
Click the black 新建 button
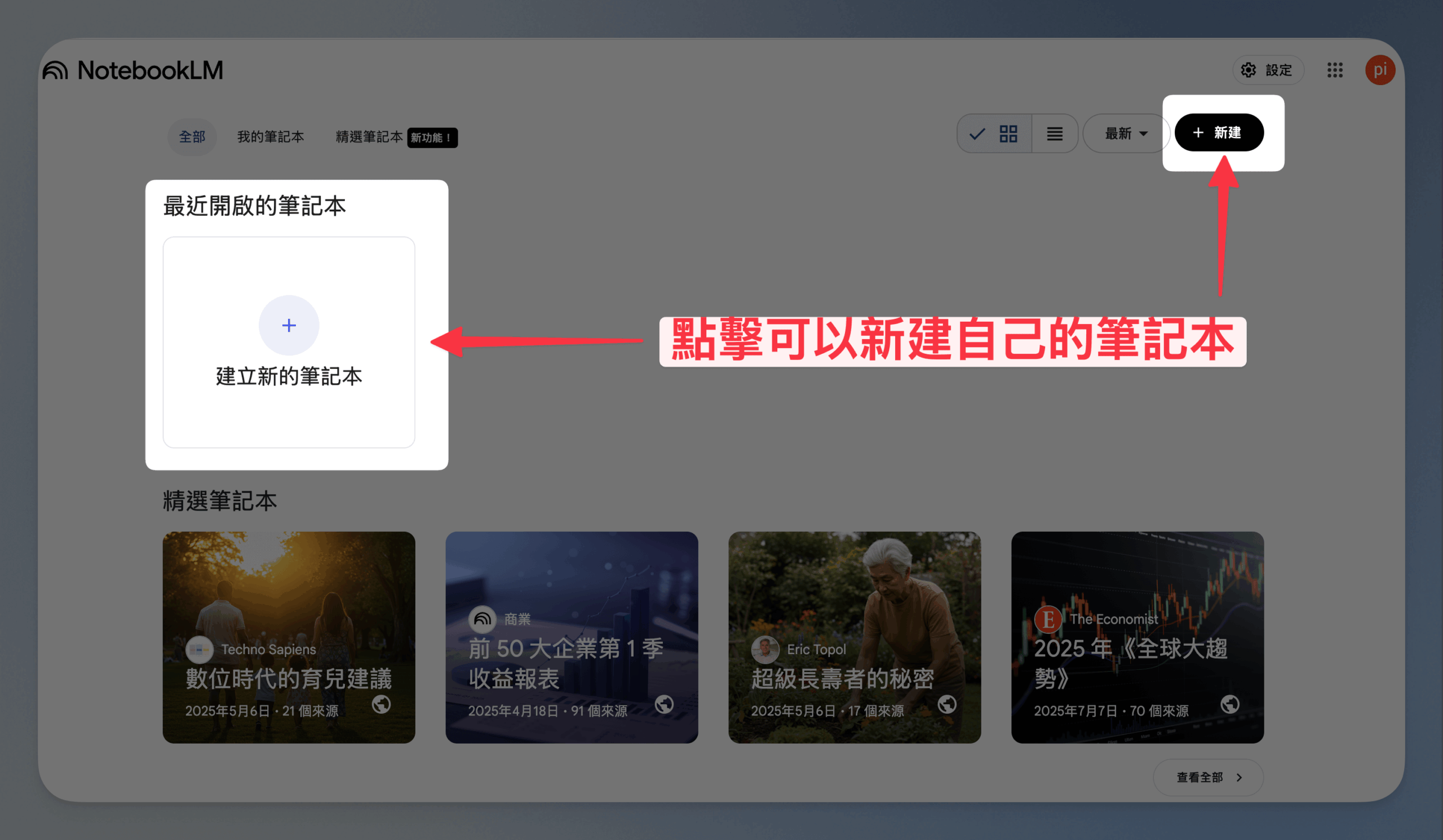click(1219, 133)
